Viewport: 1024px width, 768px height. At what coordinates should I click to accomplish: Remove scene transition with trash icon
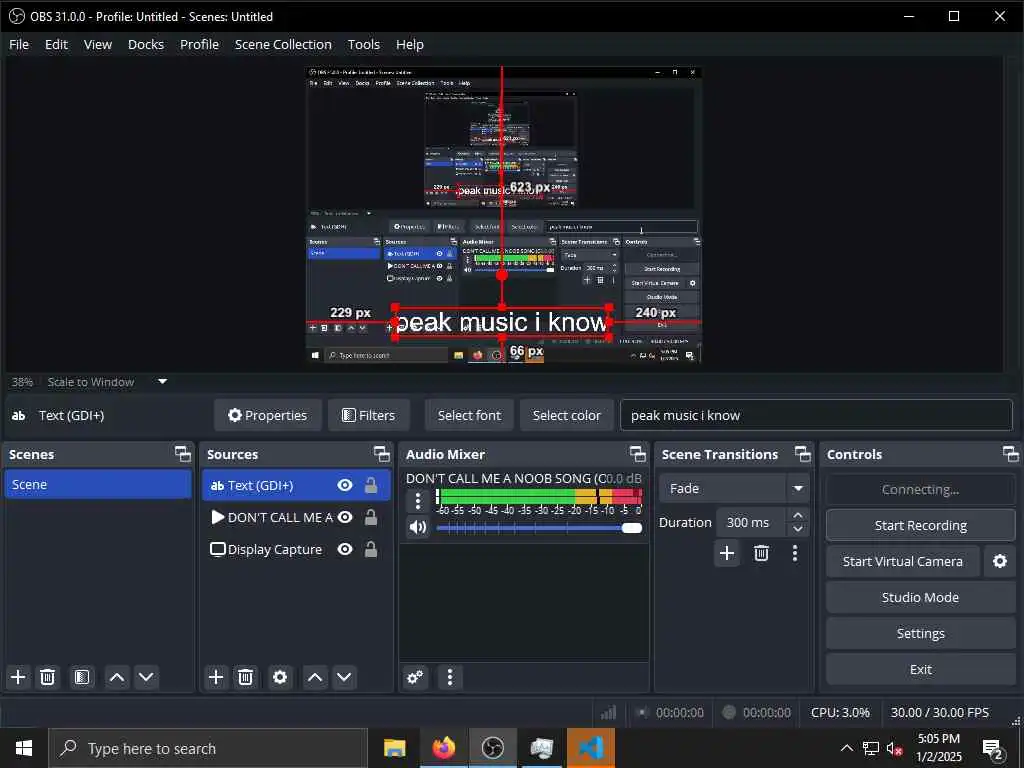click(761, 553)
